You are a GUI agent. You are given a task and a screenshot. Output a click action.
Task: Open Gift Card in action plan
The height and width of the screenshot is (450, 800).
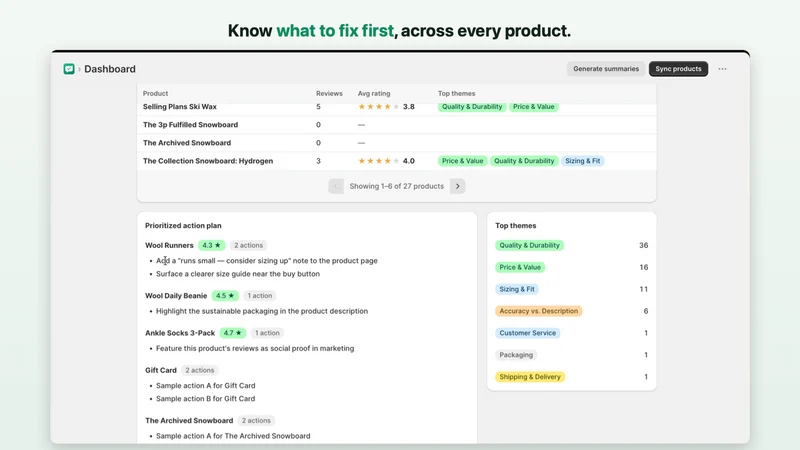coord(161,370)
